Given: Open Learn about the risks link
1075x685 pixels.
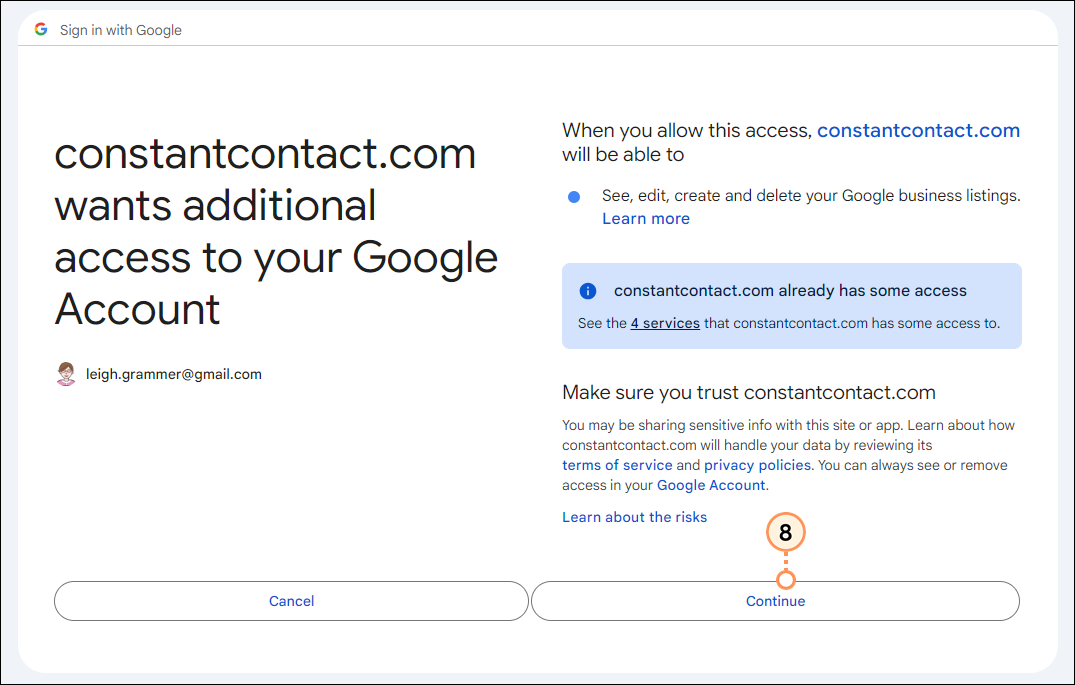Looking at the screenshot, I should (x=634, y=517).
